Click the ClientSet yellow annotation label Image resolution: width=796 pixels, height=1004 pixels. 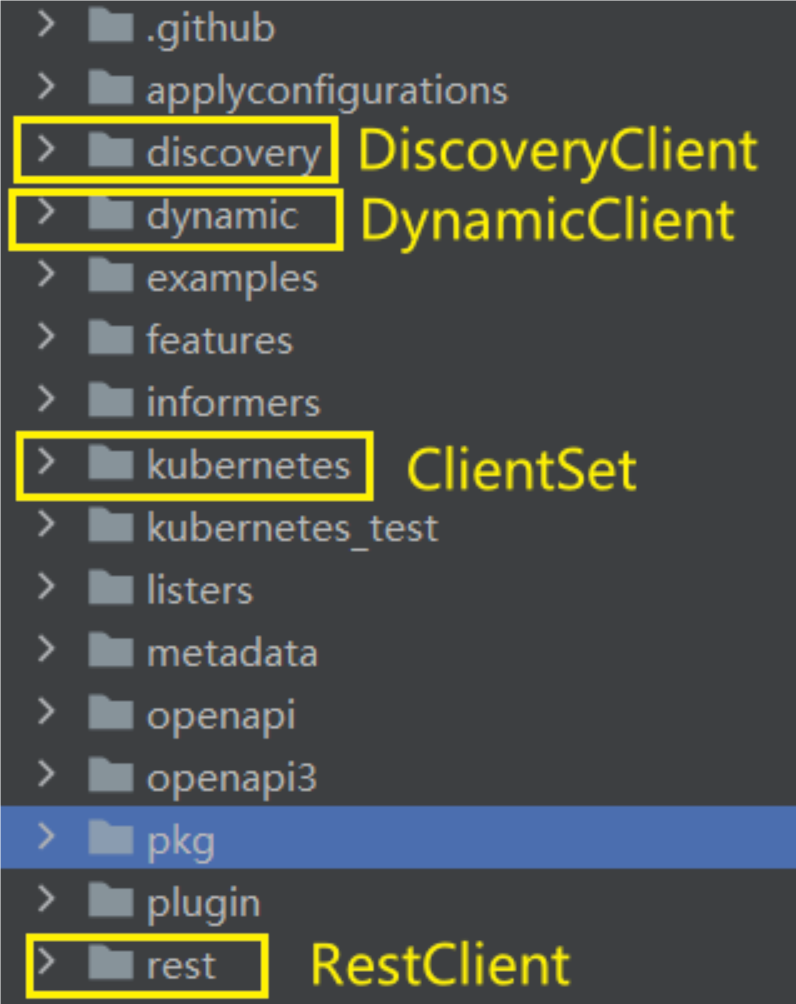tap(521, 470)
